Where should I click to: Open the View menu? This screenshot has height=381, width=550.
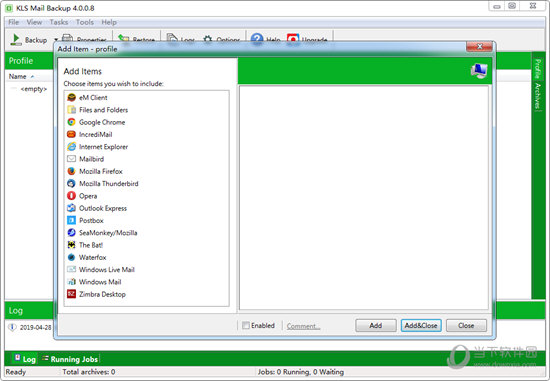click(34, 22)
